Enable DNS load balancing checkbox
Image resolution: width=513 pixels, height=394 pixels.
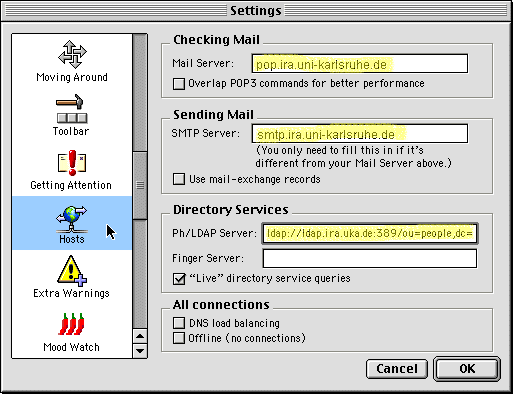coord(179,323)
